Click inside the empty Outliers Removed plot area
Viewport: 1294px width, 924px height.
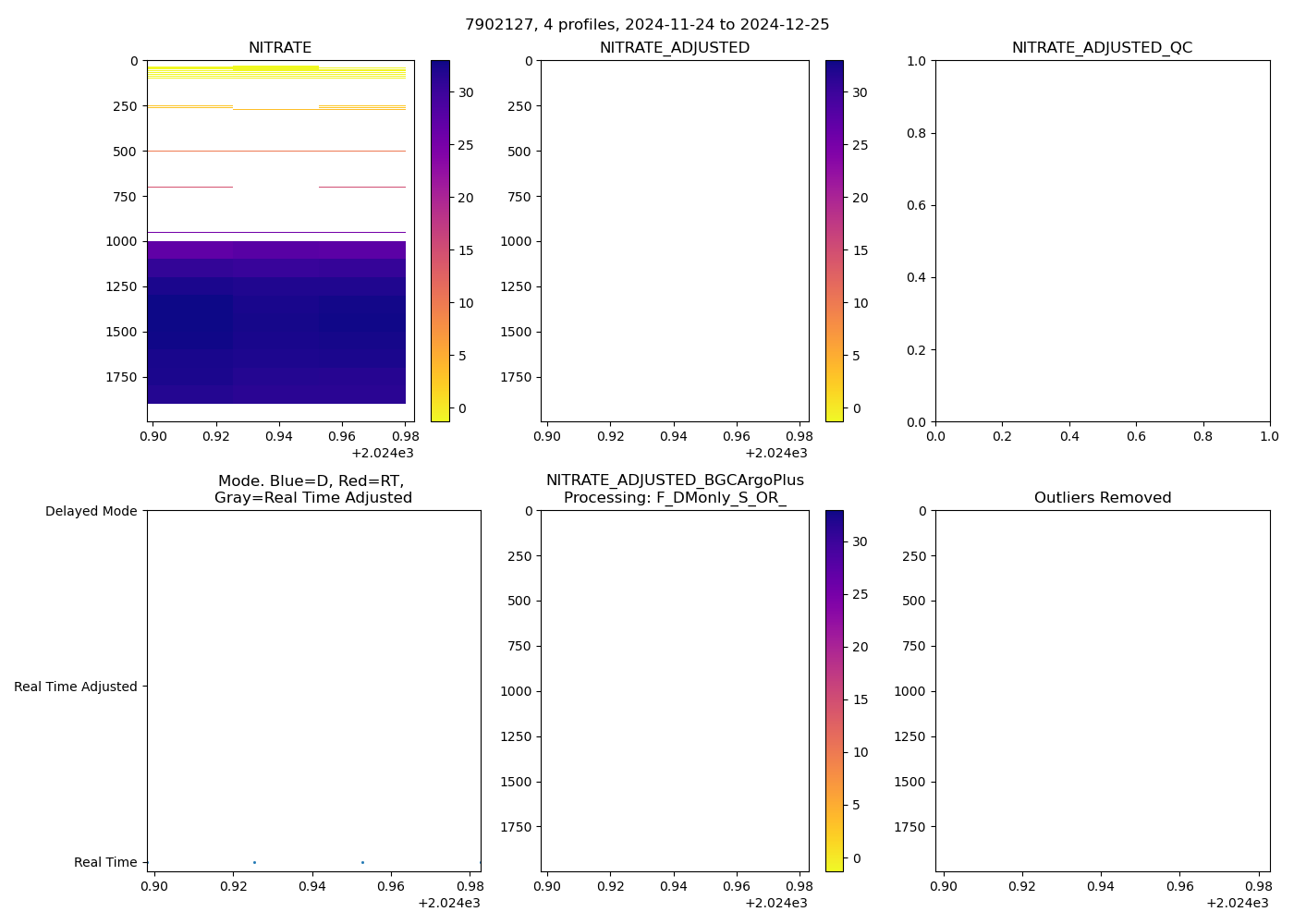point(1102,690)
